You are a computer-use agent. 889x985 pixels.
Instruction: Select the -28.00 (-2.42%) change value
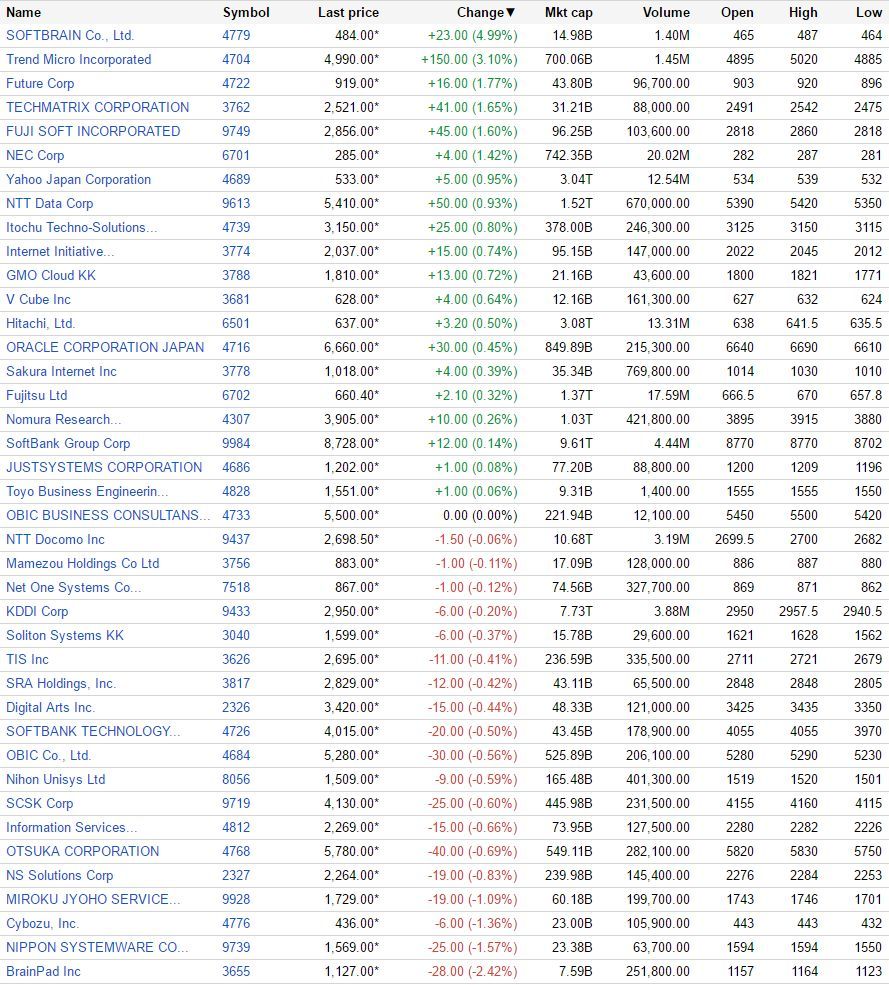tap(472, 972)
